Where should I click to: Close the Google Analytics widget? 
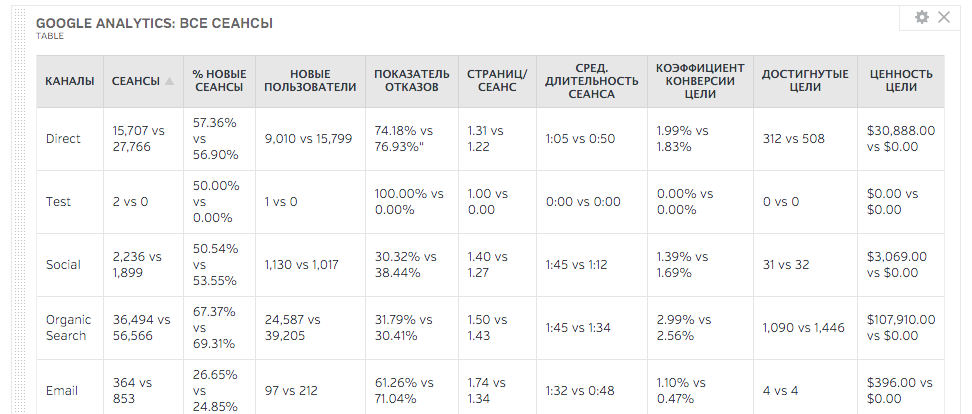[943, 17]
